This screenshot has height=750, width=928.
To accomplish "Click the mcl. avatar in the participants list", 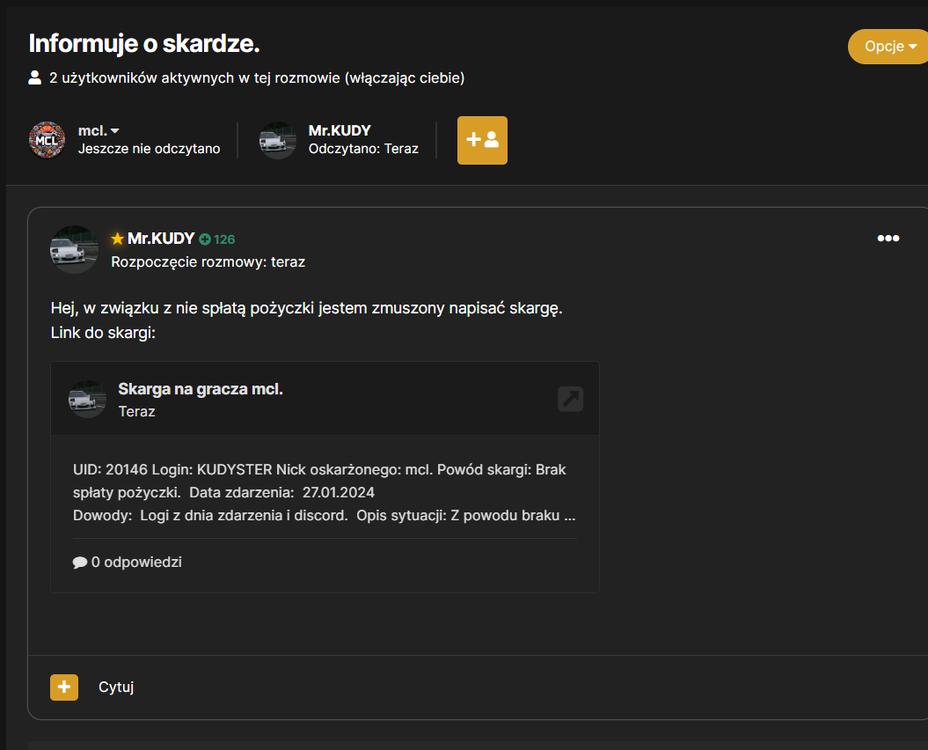I will tap(47, 140).
